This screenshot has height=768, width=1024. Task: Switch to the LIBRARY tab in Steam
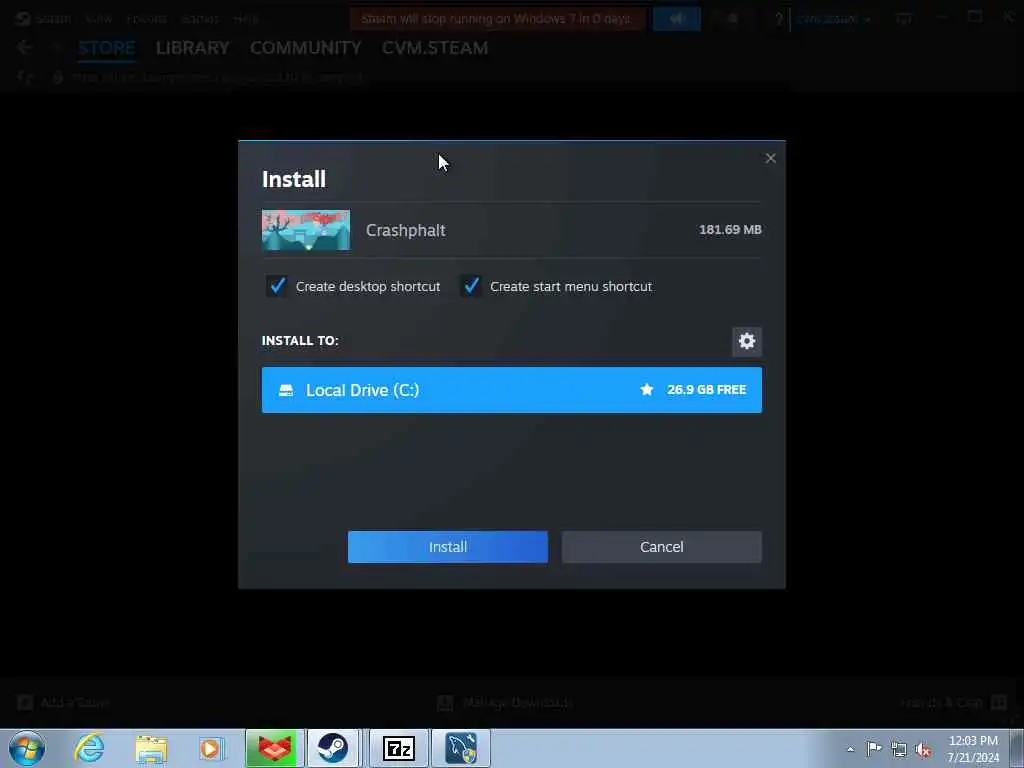click(x=193, y=48)
